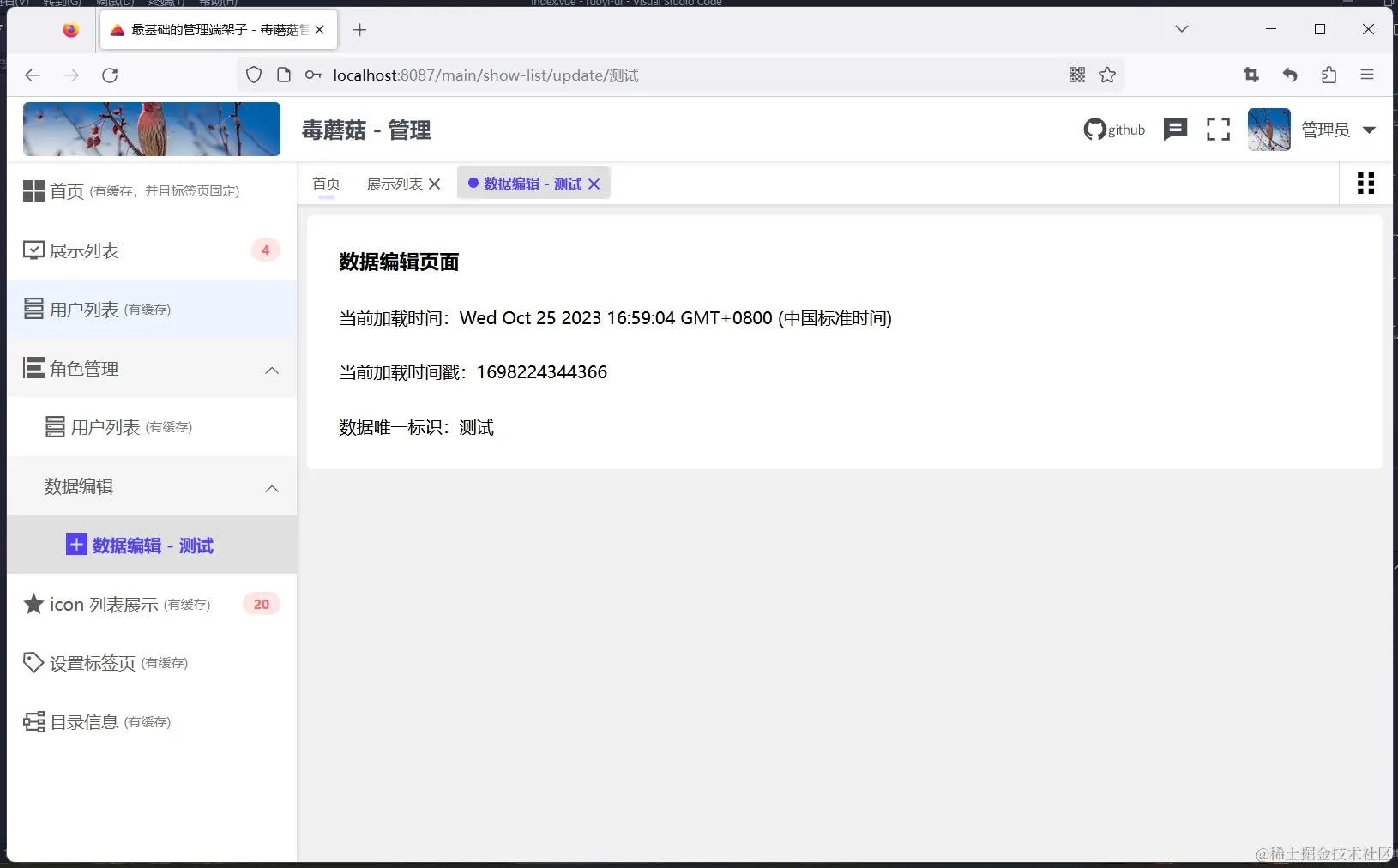Go forward with browser forward arrow
Viewport: 1398px width, 868px height.
pos(71,75)
